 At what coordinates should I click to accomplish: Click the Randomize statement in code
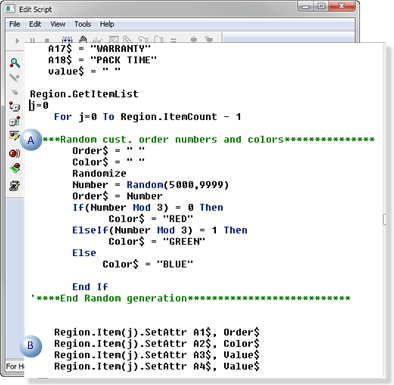pyautogui.click(x=99, y=173)
